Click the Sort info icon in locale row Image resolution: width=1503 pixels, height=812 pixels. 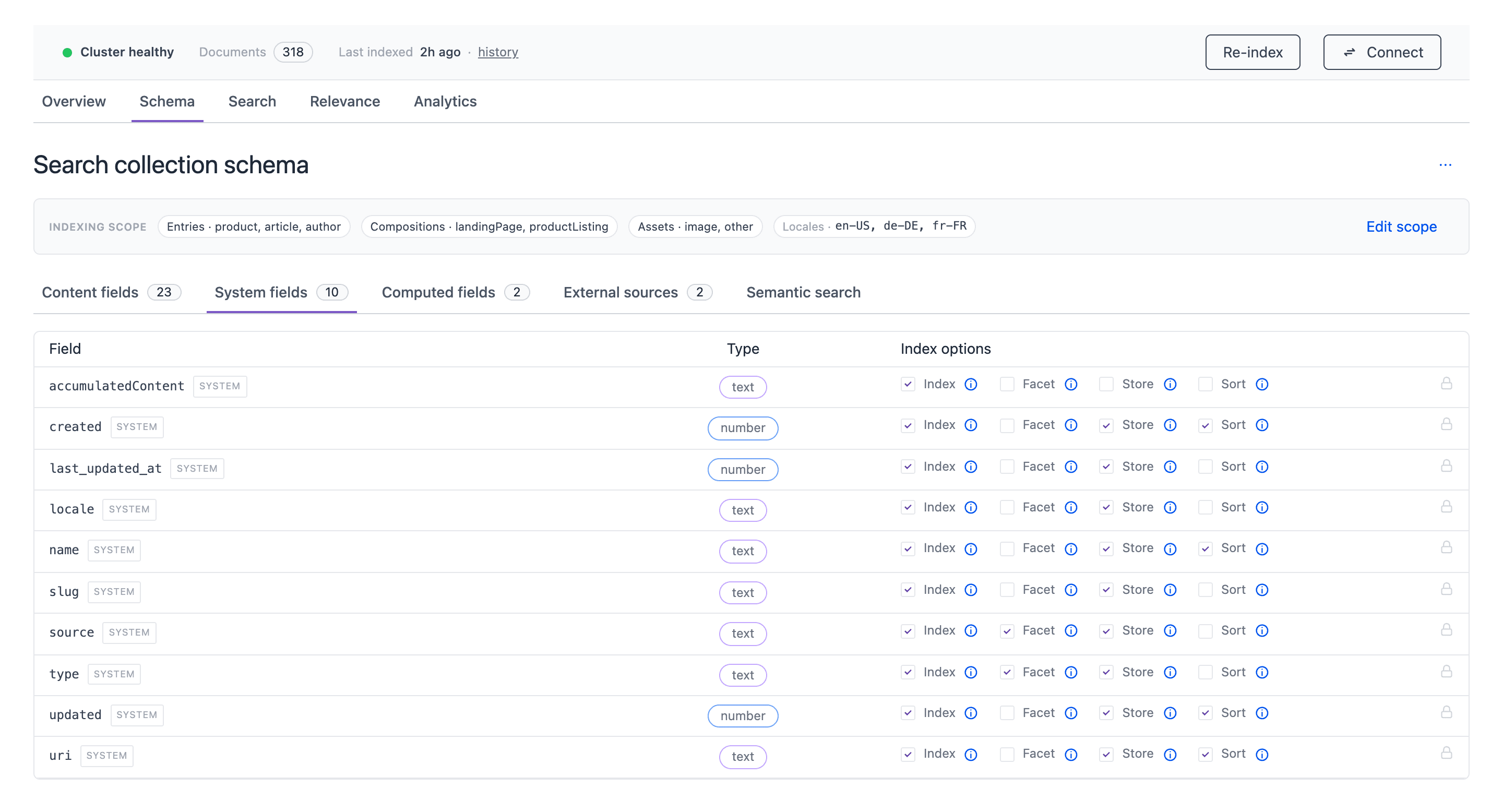pyautogui.click(x=1261, y=507)
